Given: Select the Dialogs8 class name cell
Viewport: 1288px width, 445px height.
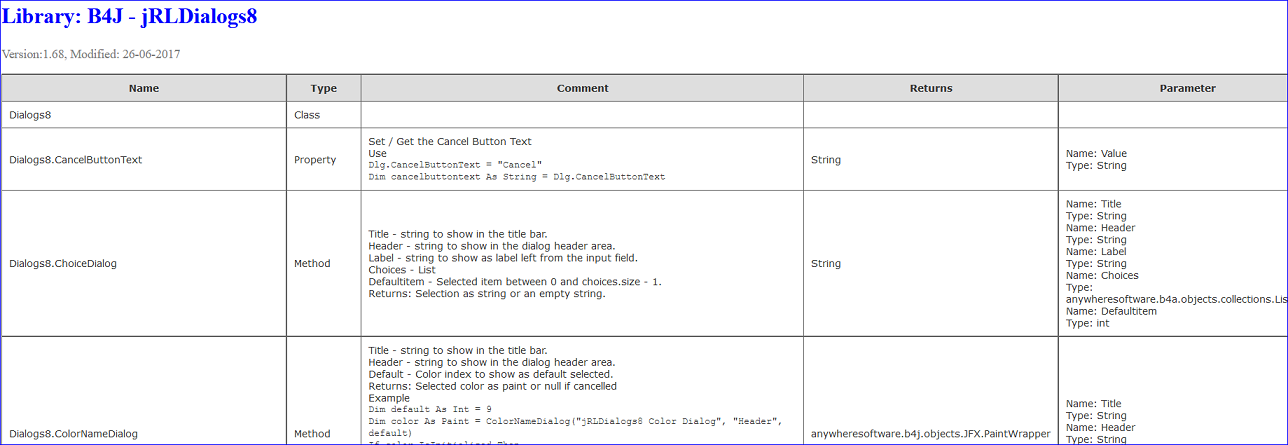Looking at the screenshot, I should [x=144, y=115].
